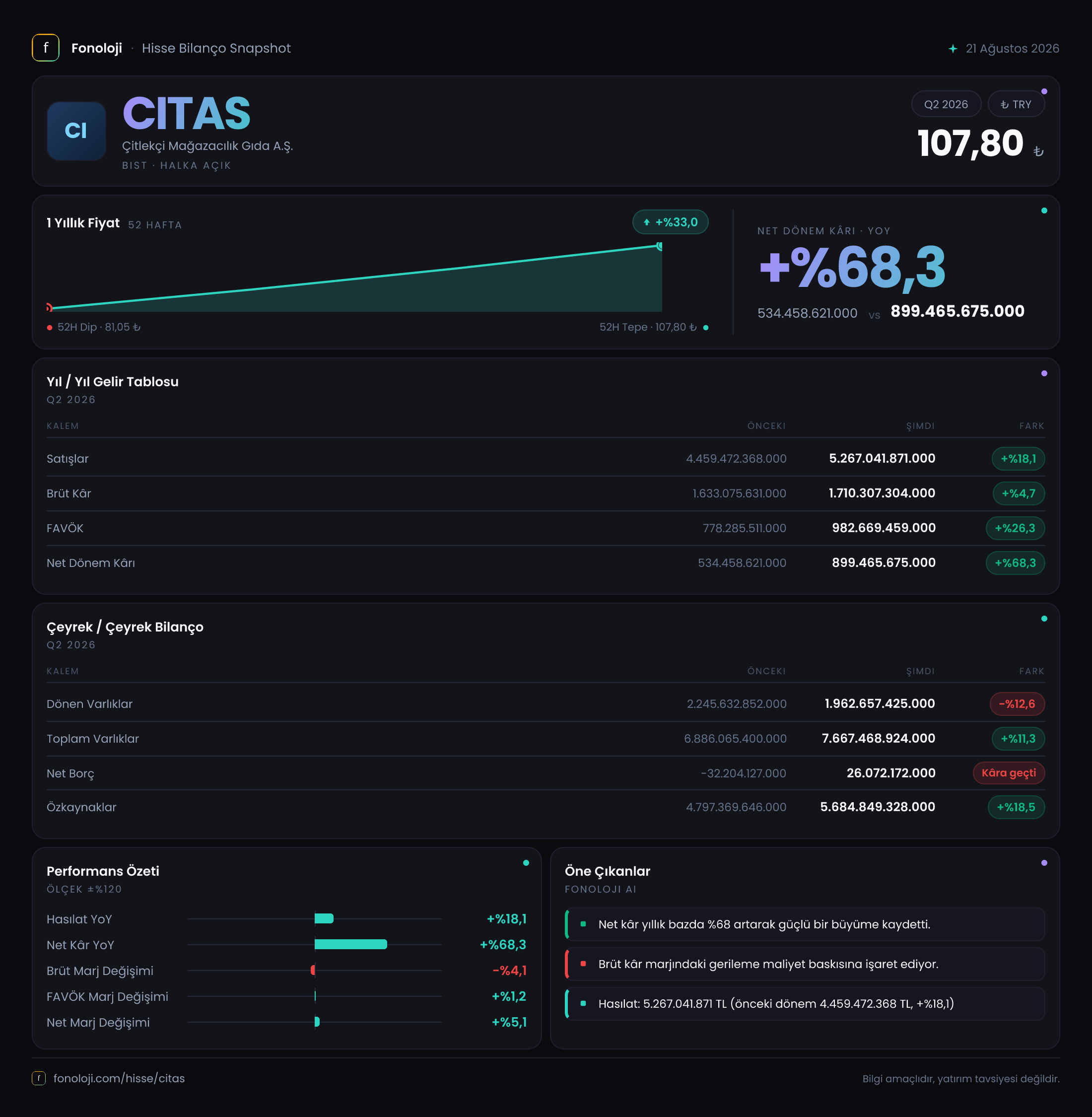Image resolution: width=1092 pixels, height=1117 pixels.
Task: Click the FAVÖK +%26,3 change badge
Action: click(x=1015, y=528)
